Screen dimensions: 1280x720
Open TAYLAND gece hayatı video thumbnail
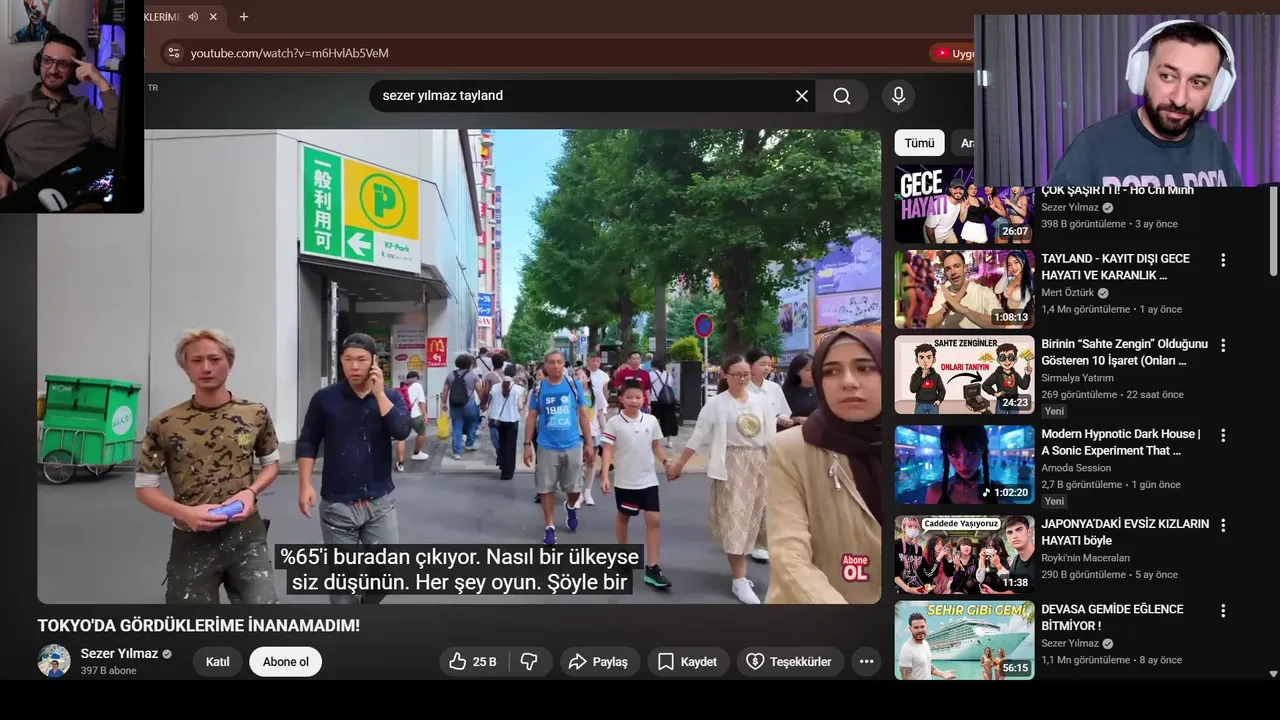(964, 289)
